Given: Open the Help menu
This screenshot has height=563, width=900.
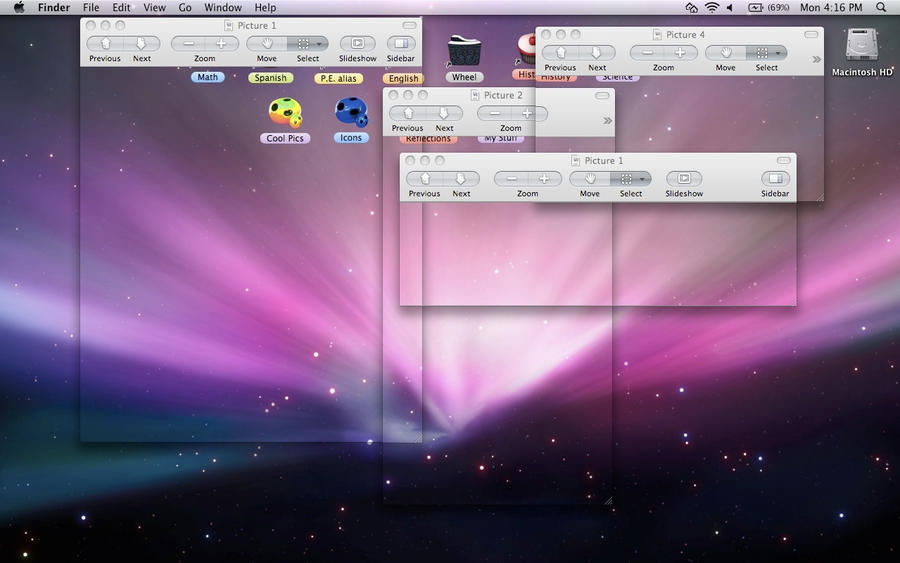Looking at the screenshot, I should click(x=265, y=7).
